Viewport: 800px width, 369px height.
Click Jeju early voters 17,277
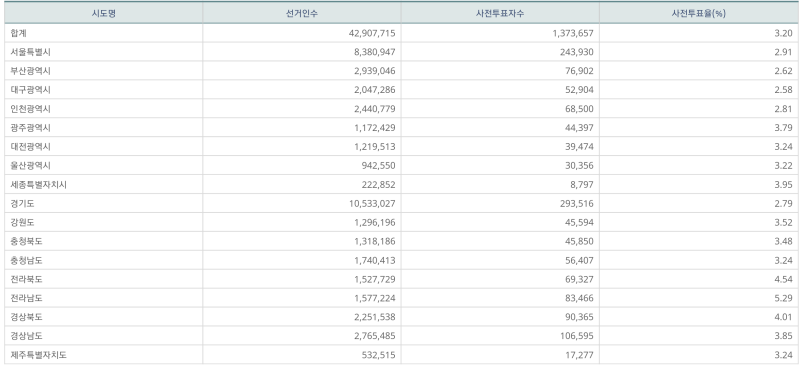click(x=579, y=355)
